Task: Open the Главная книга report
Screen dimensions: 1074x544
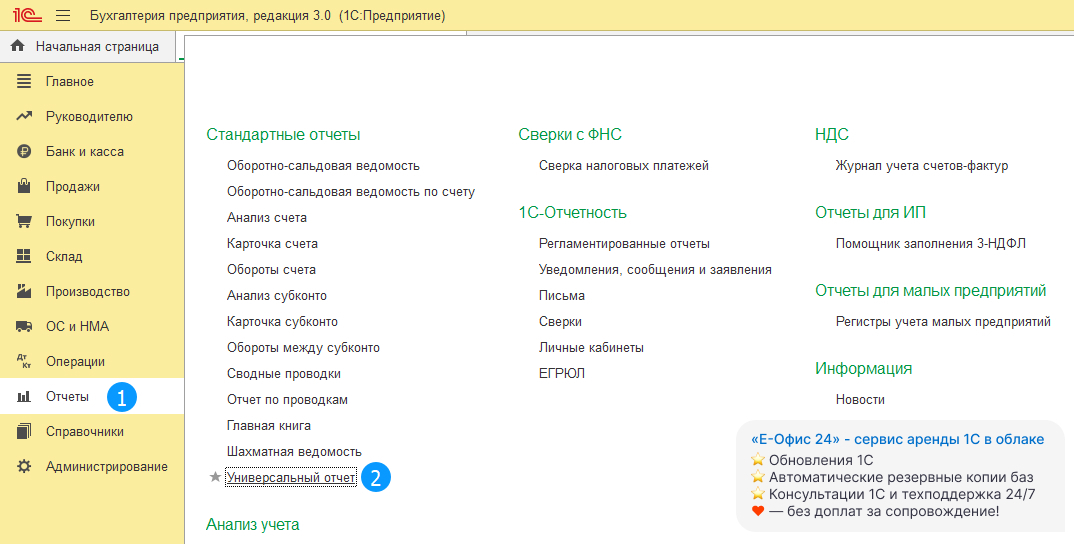Action: tap(268, 426)
